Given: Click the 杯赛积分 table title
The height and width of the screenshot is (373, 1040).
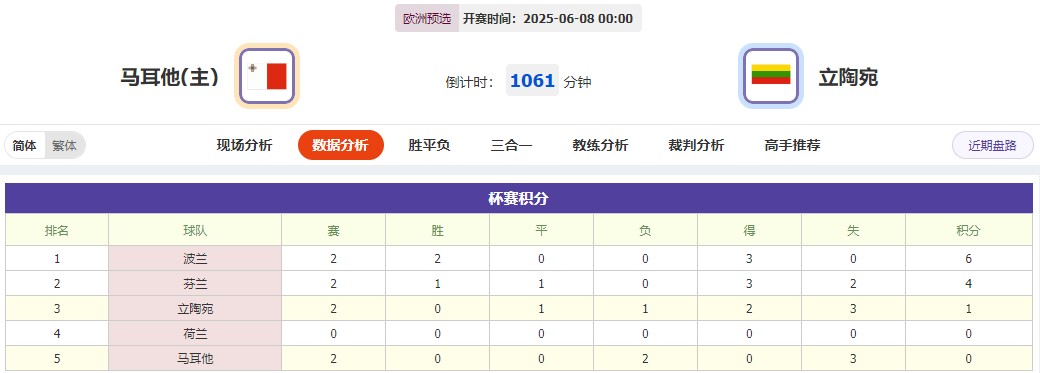Looking at the screenshot, I should (519, 198).
